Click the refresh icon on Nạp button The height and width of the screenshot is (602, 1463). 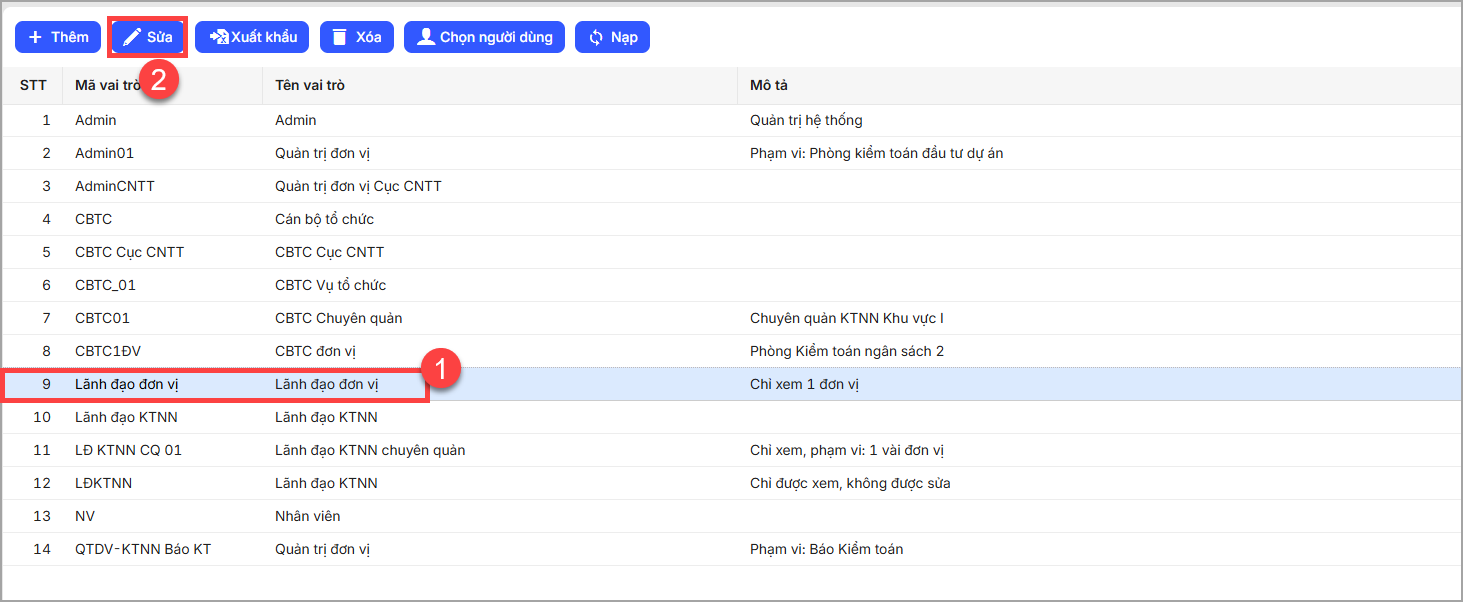(x=596, y=38)
